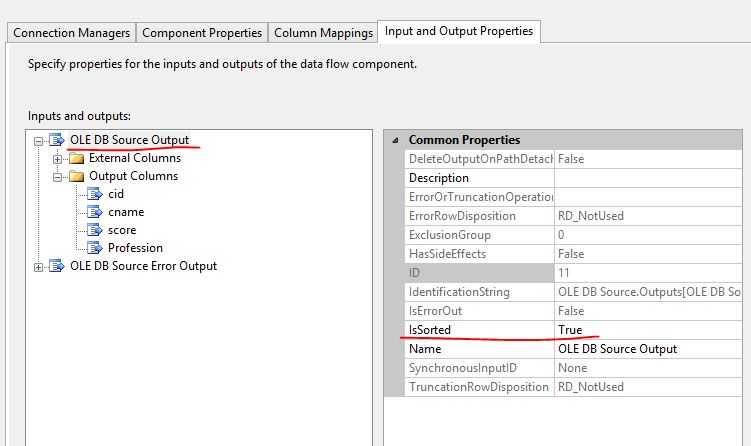Go to the Column Mappings tab

323,33
